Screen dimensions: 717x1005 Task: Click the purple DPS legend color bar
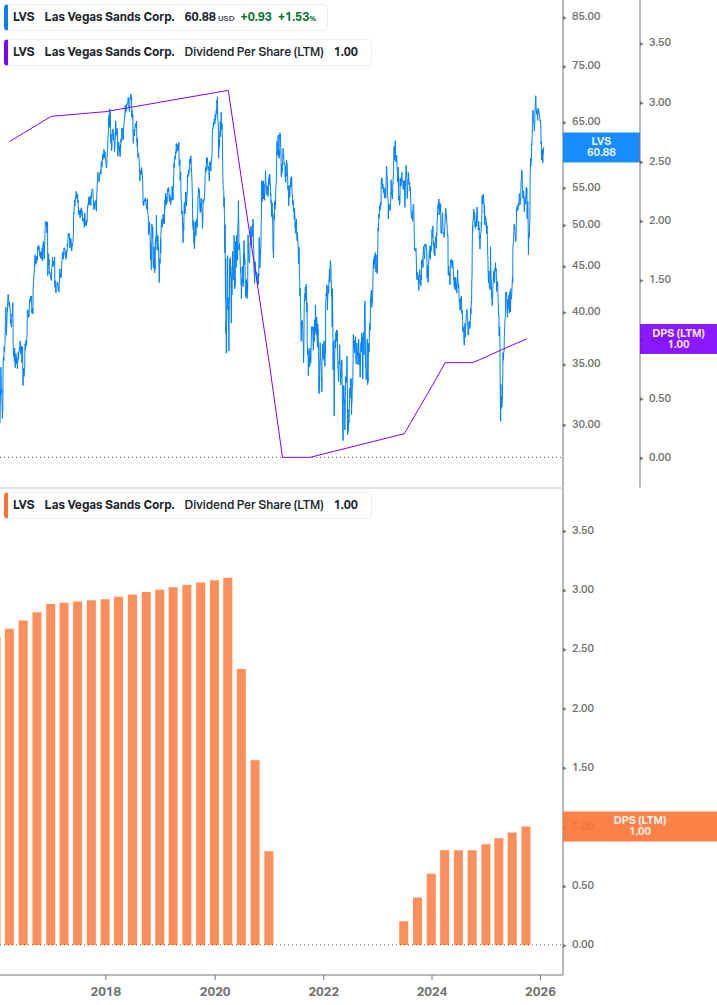point(6,53)
